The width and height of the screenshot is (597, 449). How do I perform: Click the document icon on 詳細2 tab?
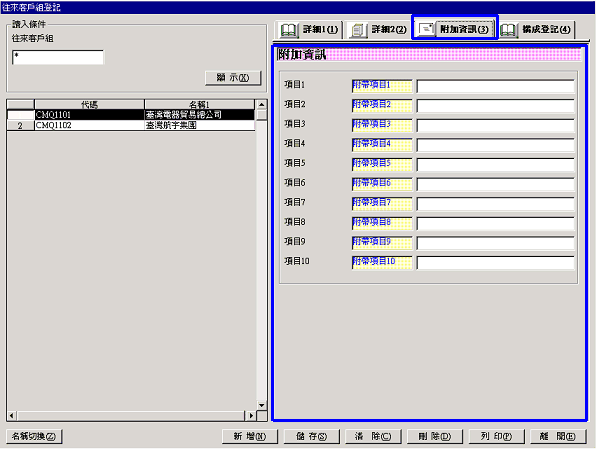(x=357, y=30)
